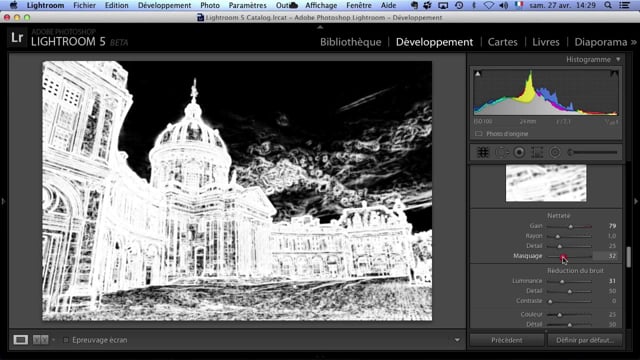Select the Crop Overlay grid tool

[x=483, y=152]
